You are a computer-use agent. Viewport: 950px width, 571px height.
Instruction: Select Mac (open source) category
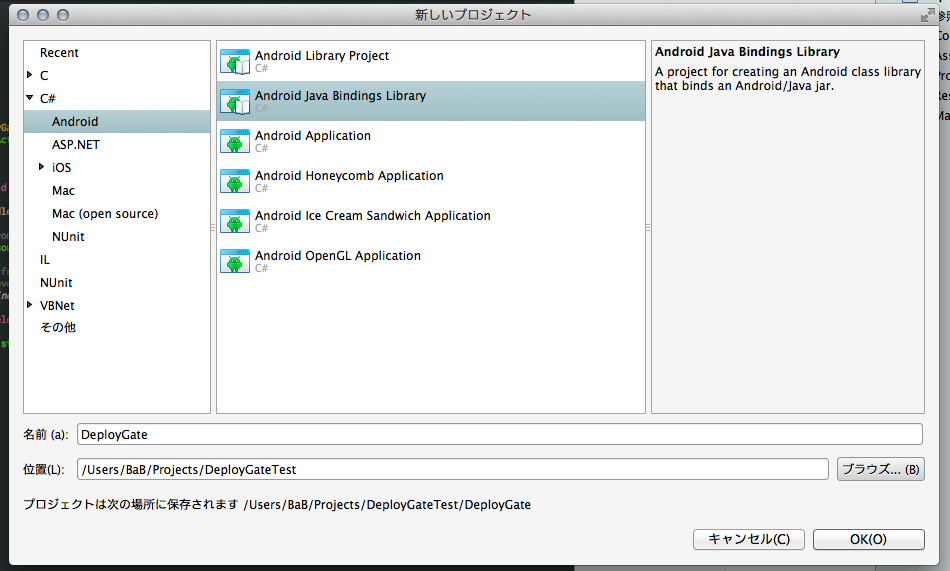point(105,214)
